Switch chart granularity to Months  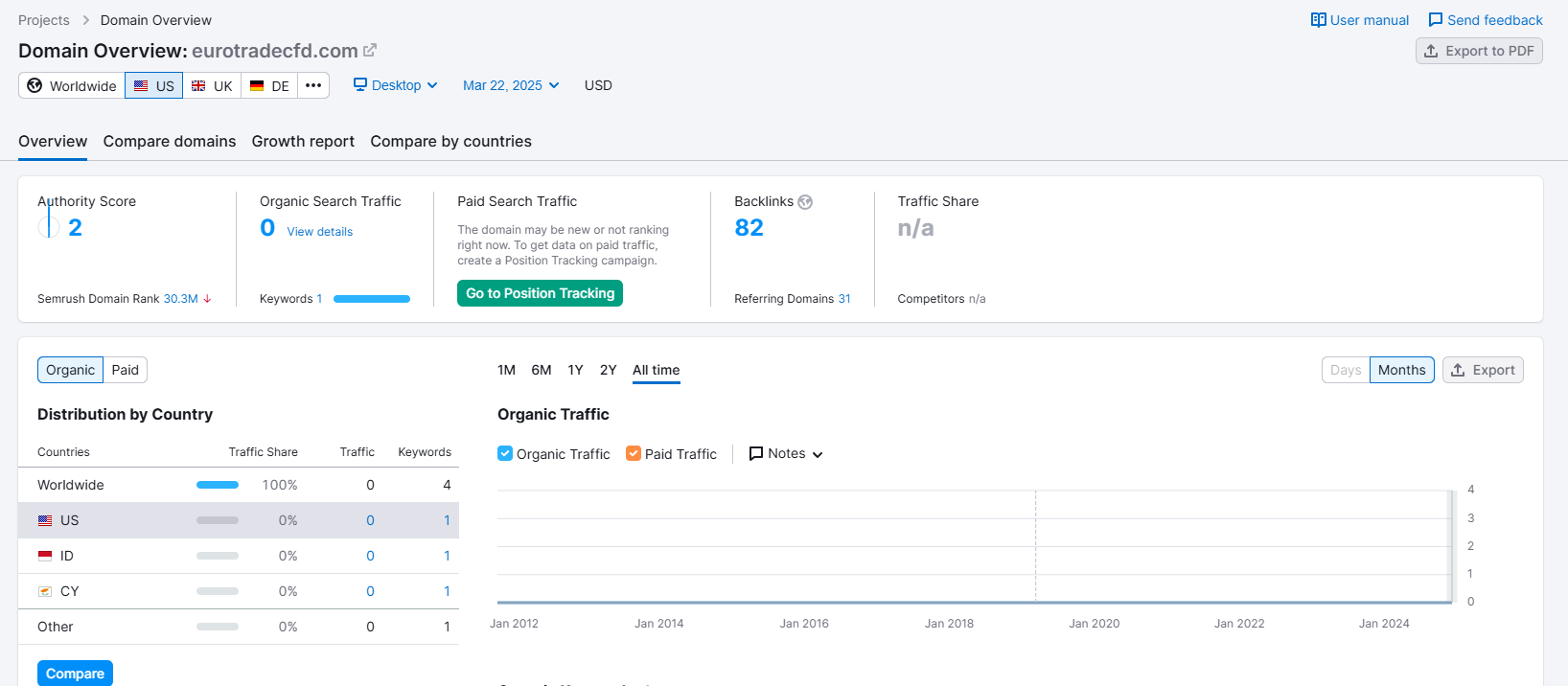pyautogui.click(x=1402, y=370)
